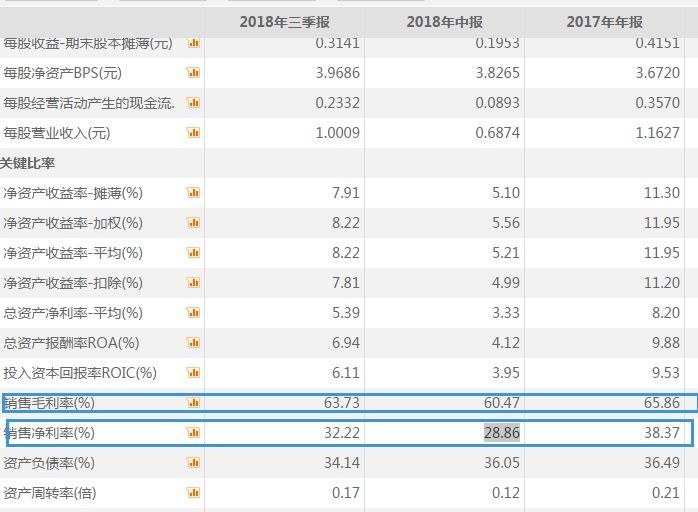Open chart icon for 净资产收益率-加权(%)
698x512 pixels.
(193, 223)
